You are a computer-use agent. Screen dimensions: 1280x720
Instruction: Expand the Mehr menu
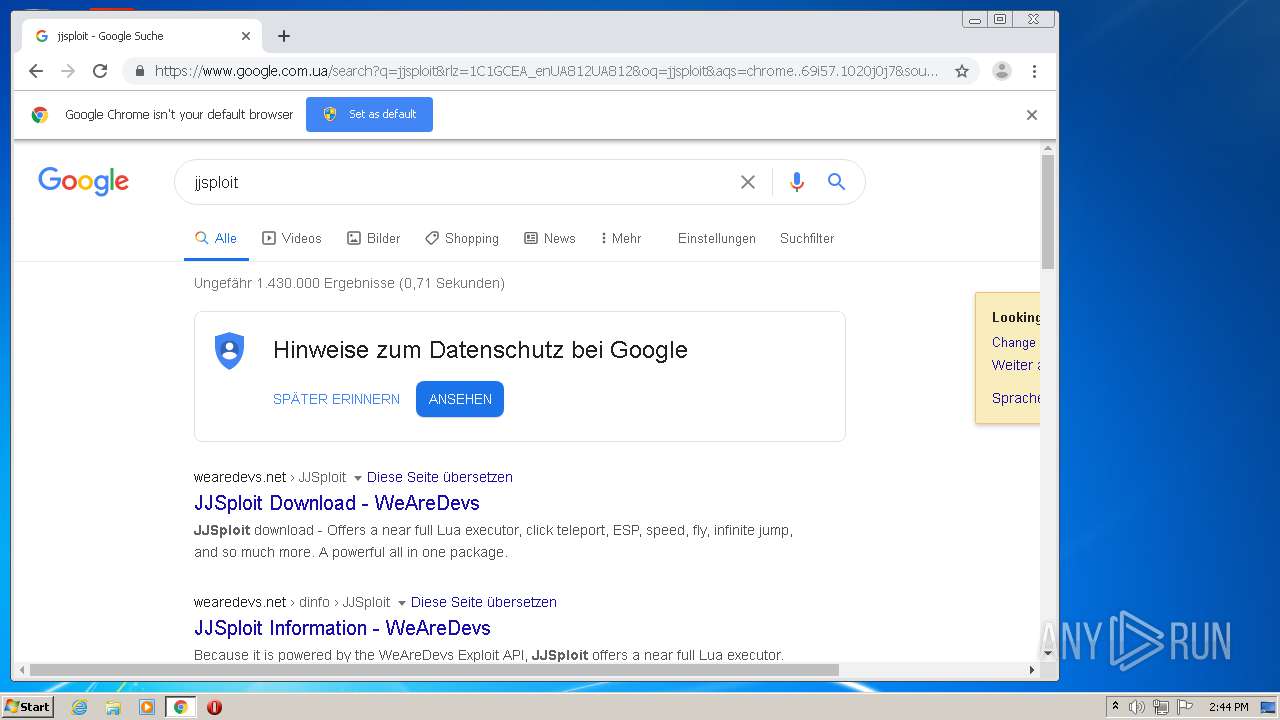pos(621,238)
